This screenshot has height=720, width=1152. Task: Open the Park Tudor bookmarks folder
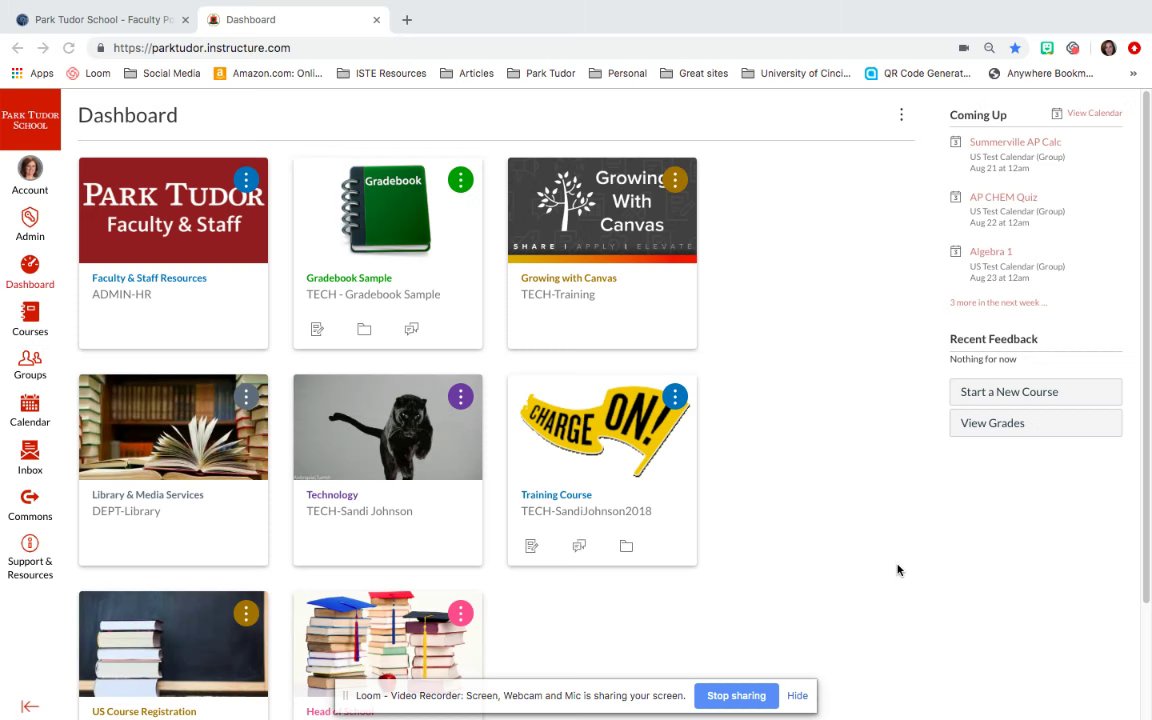coord(541,73)
